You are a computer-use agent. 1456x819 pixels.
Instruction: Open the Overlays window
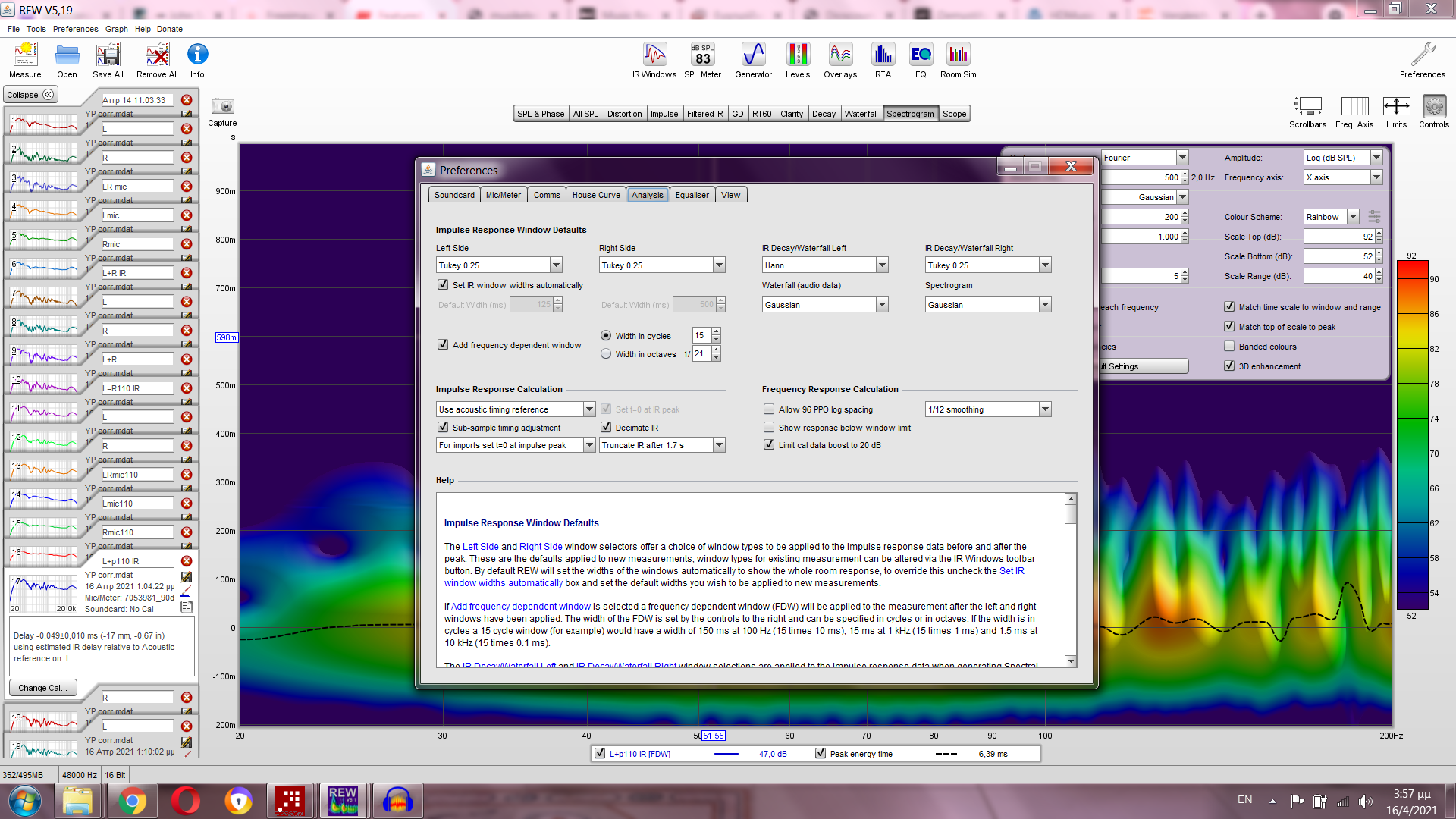coord(840,60)
